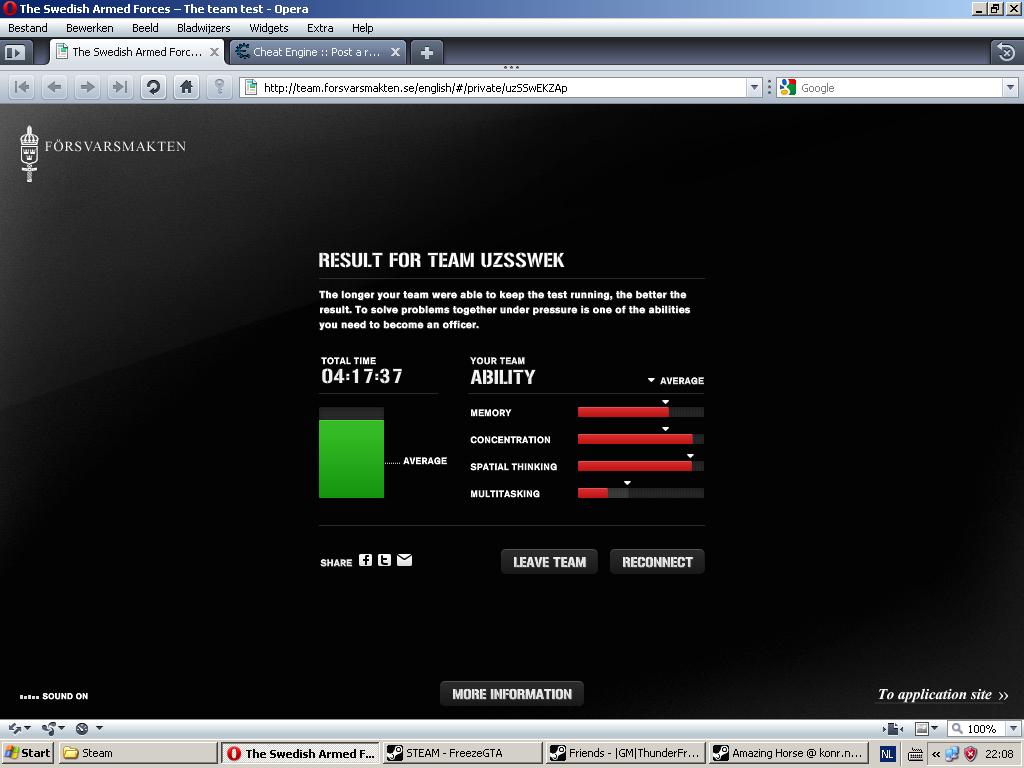
Task: Click the system clock 22:08
Action: tap(999, 754)
